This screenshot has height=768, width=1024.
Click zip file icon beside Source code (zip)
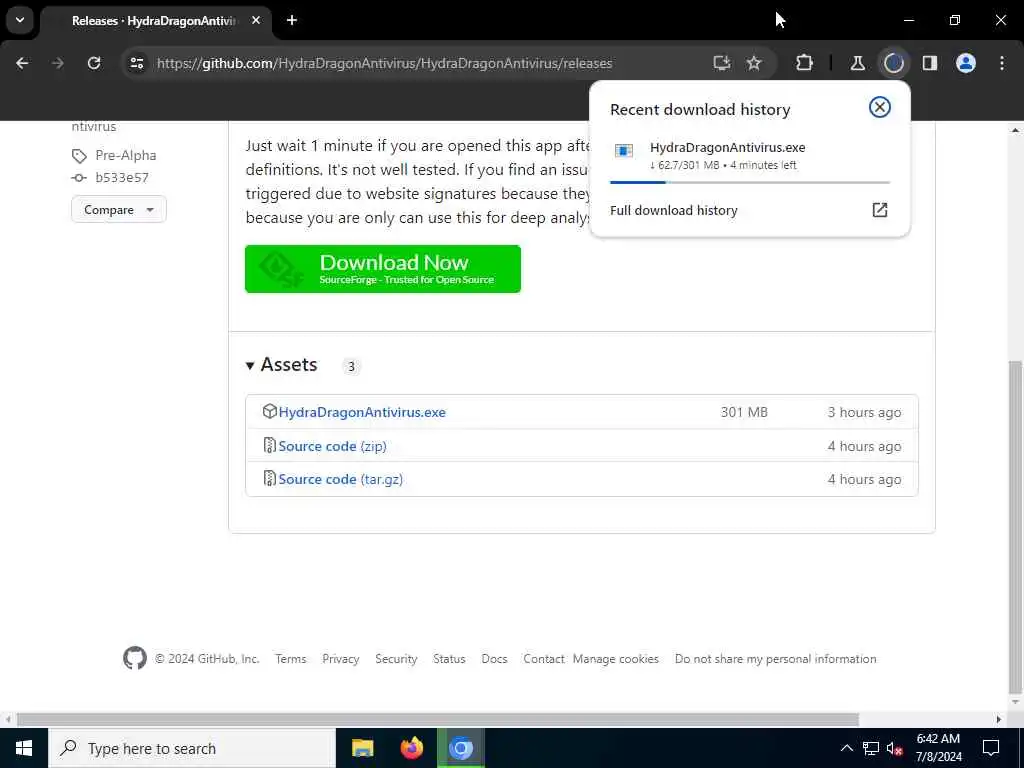(x=269, y=445)
